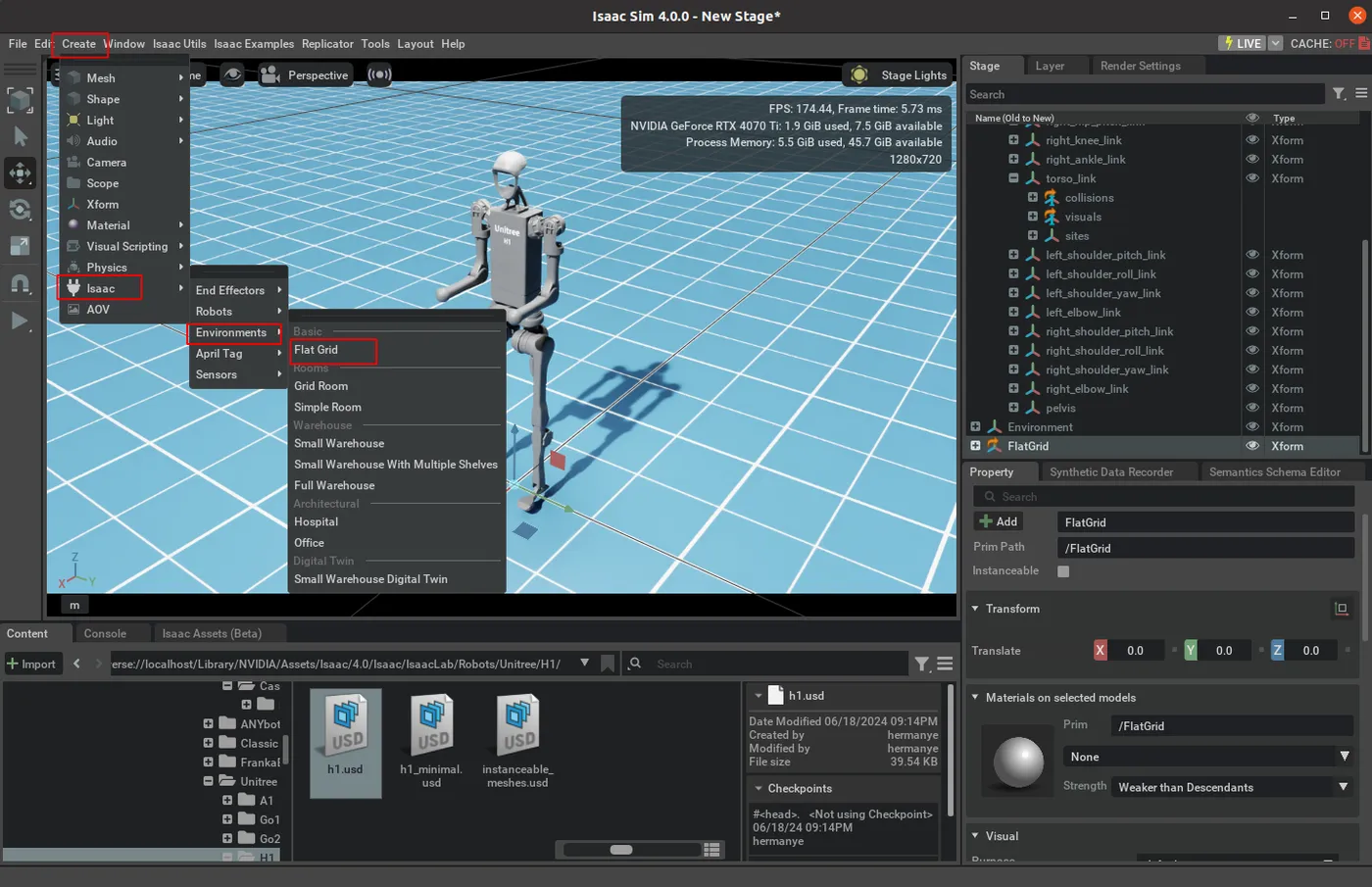Select Small Warehouse environment
The image size is (1372, 887).
[339, 443]
